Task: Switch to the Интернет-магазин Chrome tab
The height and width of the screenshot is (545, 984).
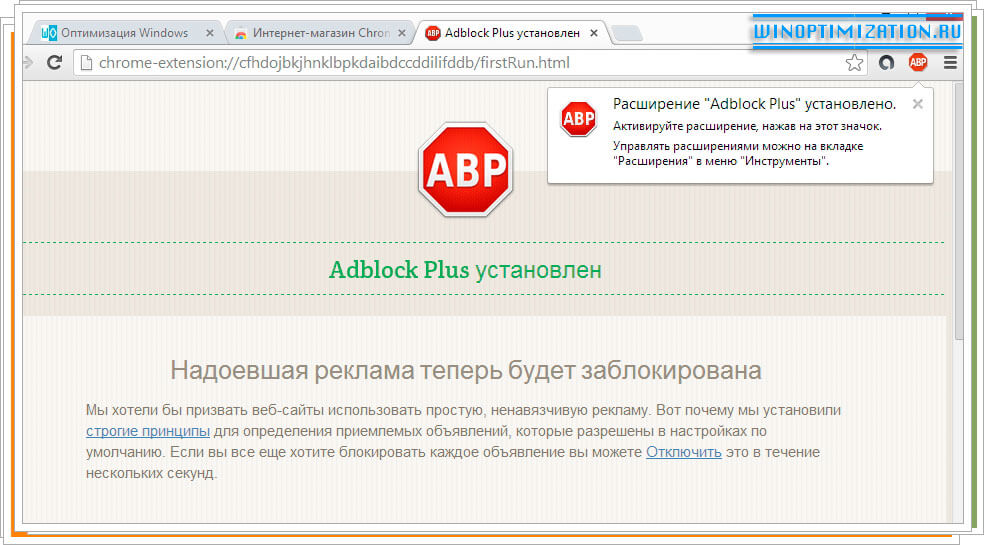Action: point(310,33)
